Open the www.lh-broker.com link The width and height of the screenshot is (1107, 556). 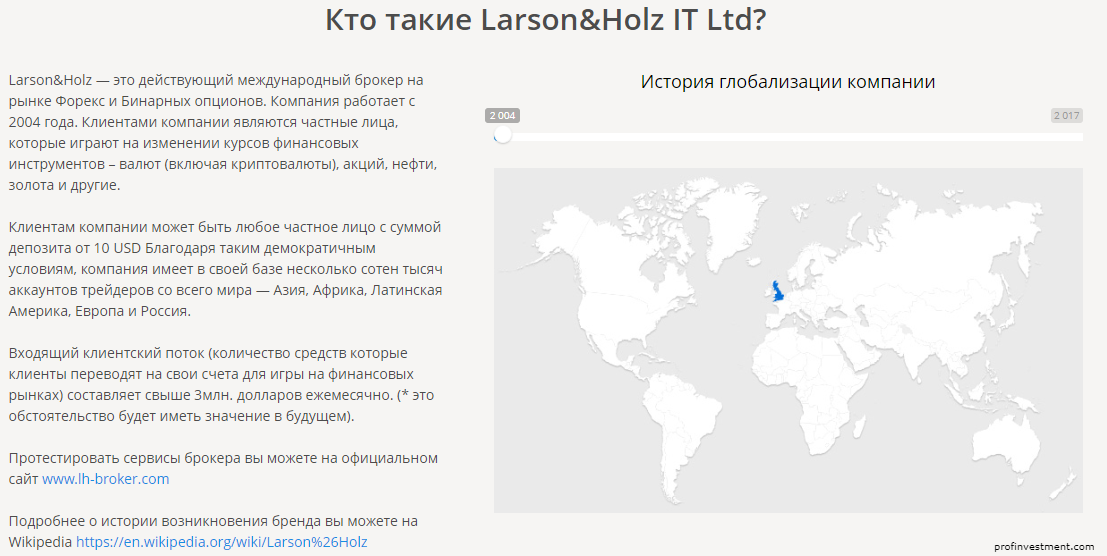pyautogui.click(x=106, y=479)
